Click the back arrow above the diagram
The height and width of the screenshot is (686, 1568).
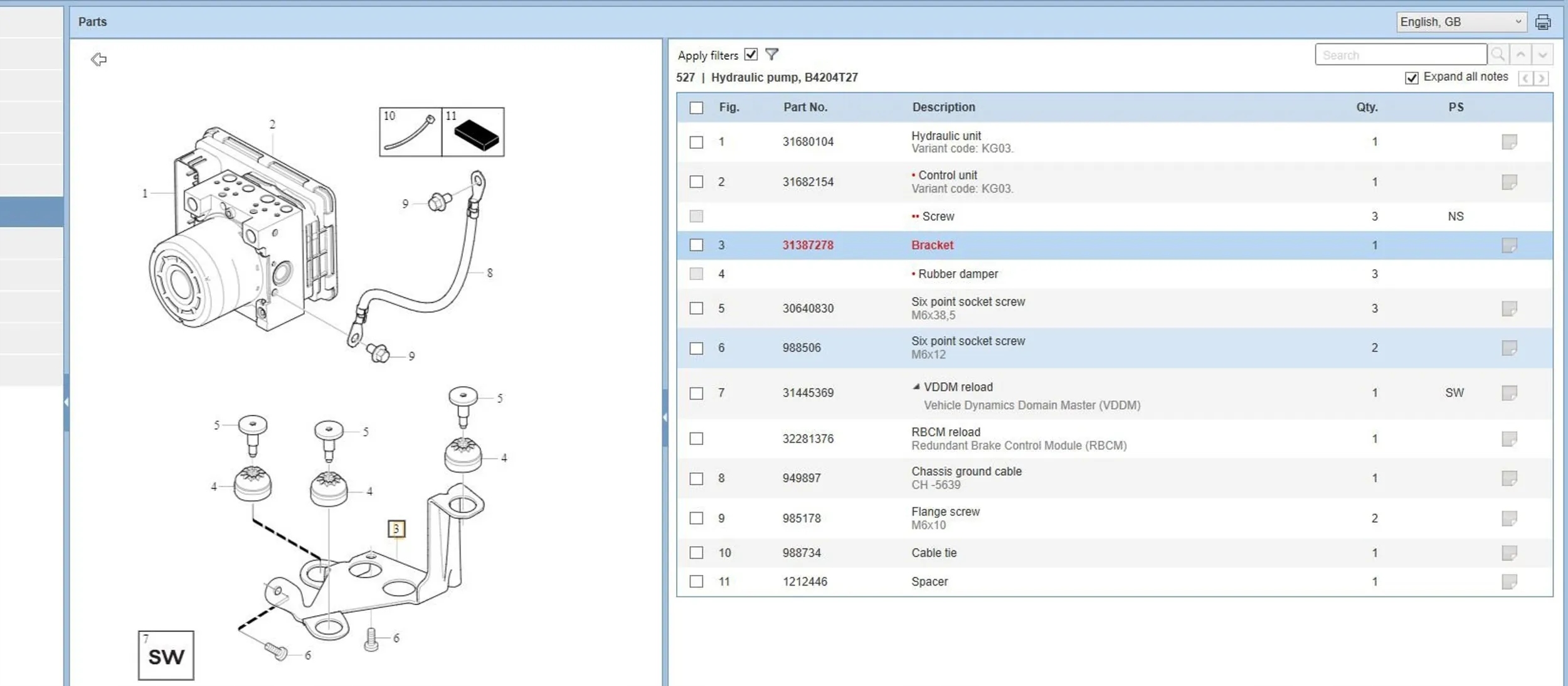[98, 60]
